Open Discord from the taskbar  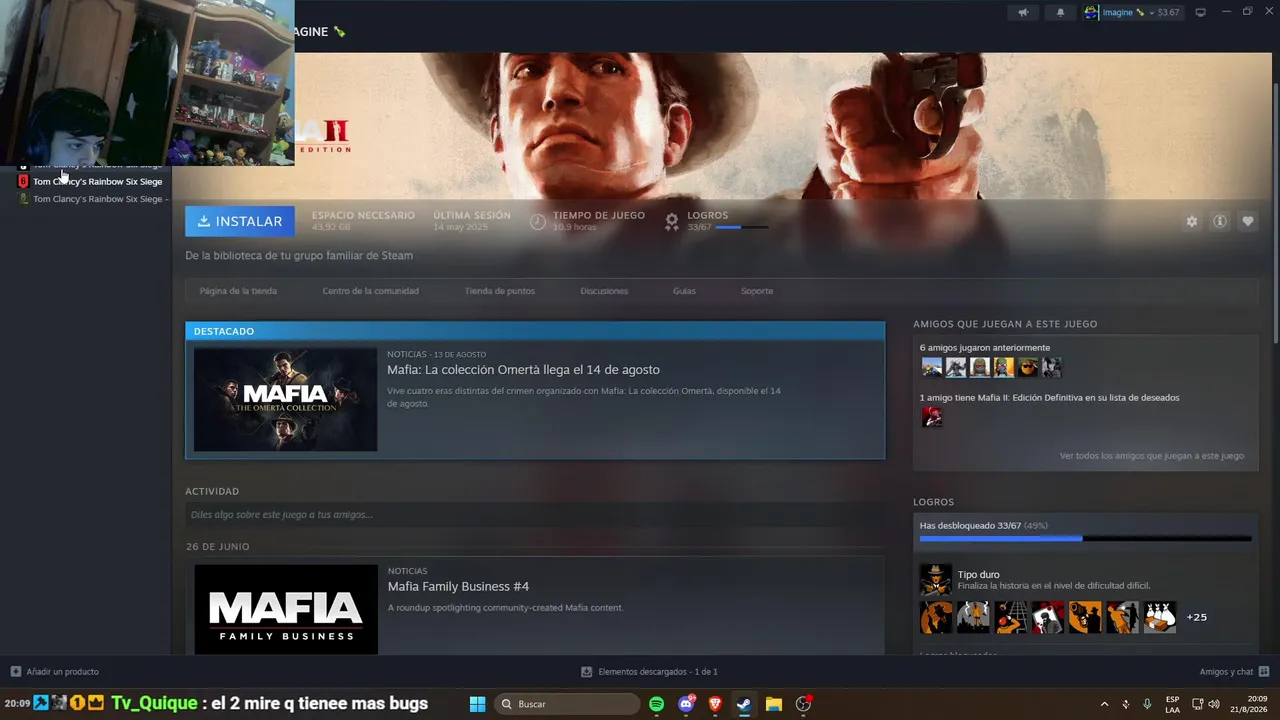click(686, 704)
